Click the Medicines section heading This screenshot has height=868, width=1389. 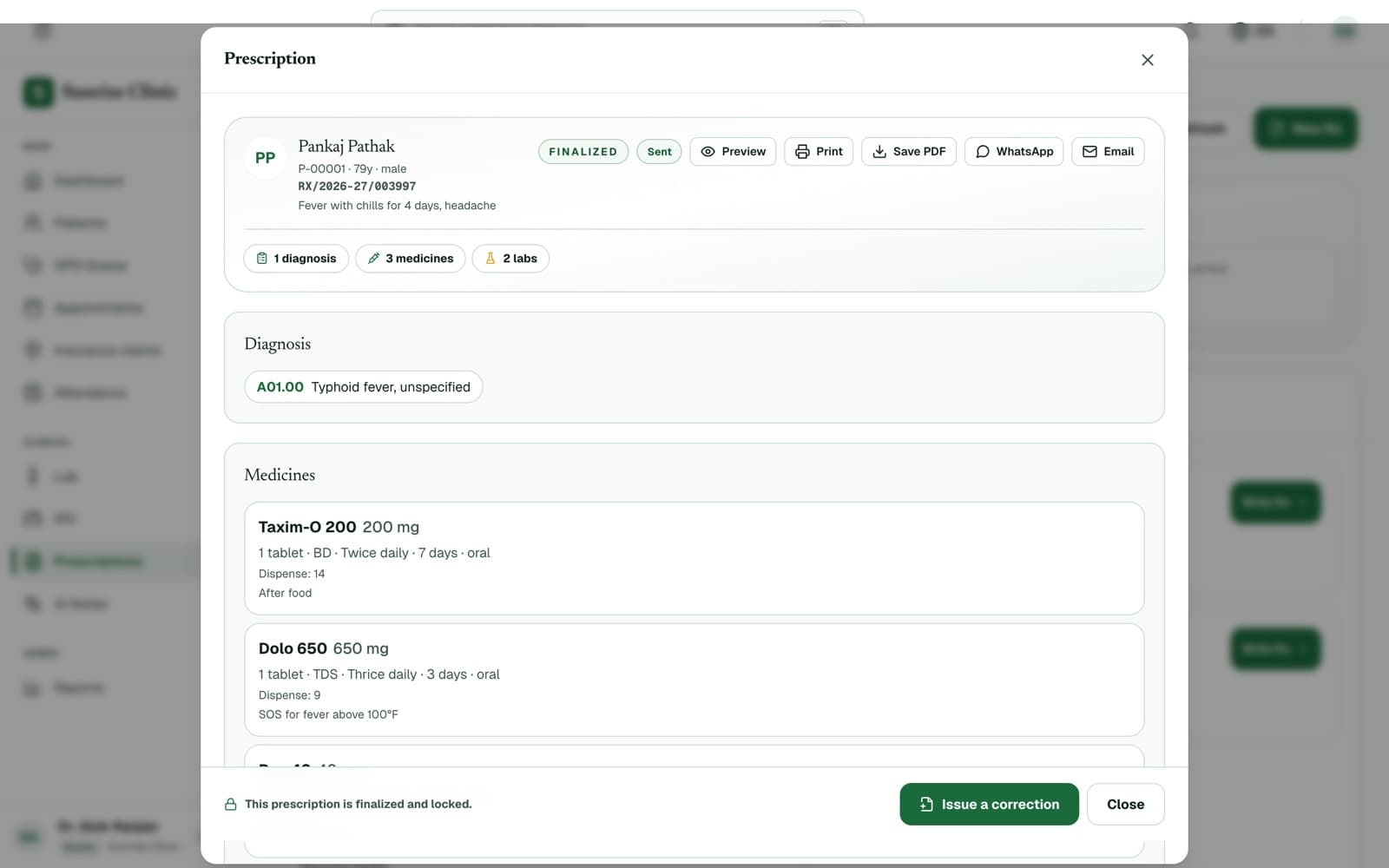point(280,475)
